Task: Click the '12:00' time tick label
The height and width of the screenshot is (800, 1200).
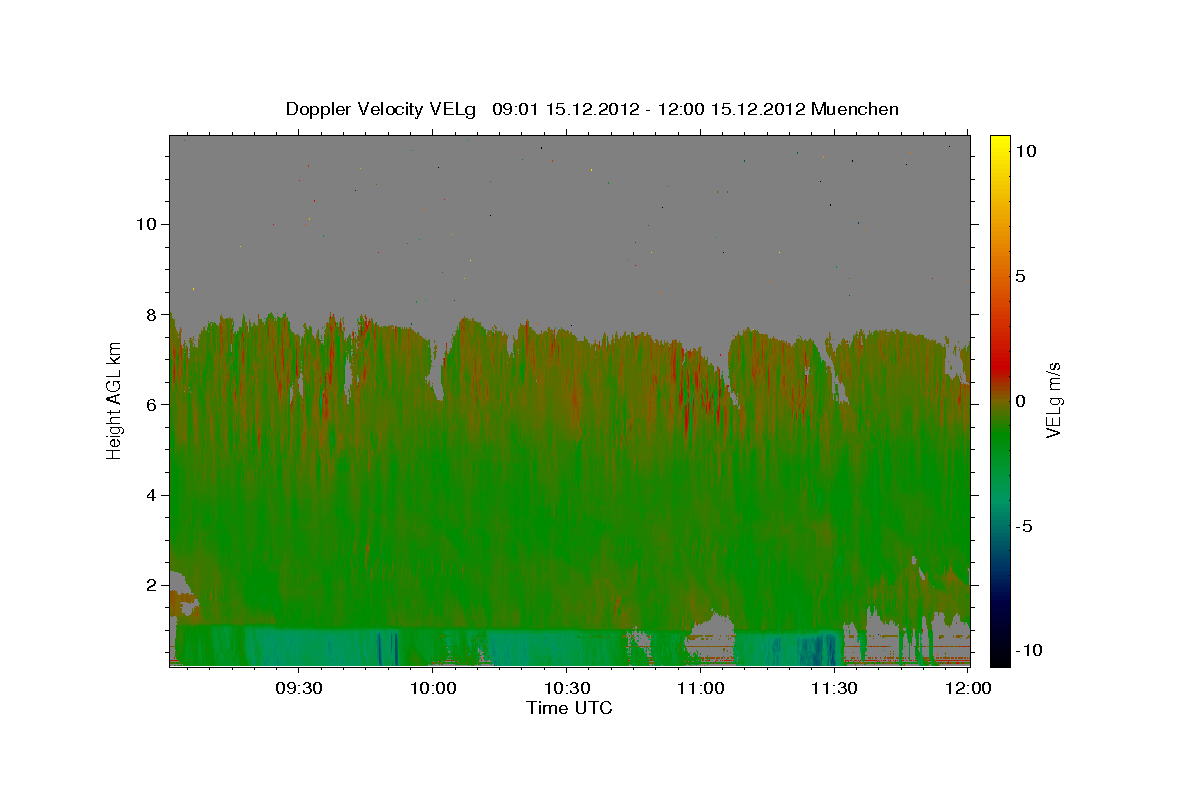Action: tap(967, 689)
